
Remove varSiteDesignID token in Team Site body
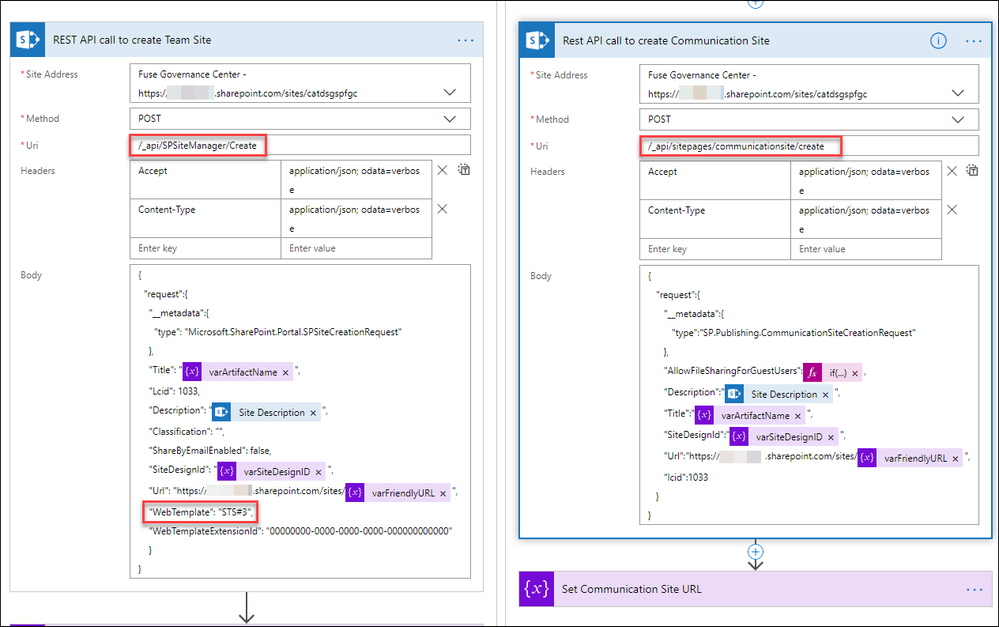point(318,472)
